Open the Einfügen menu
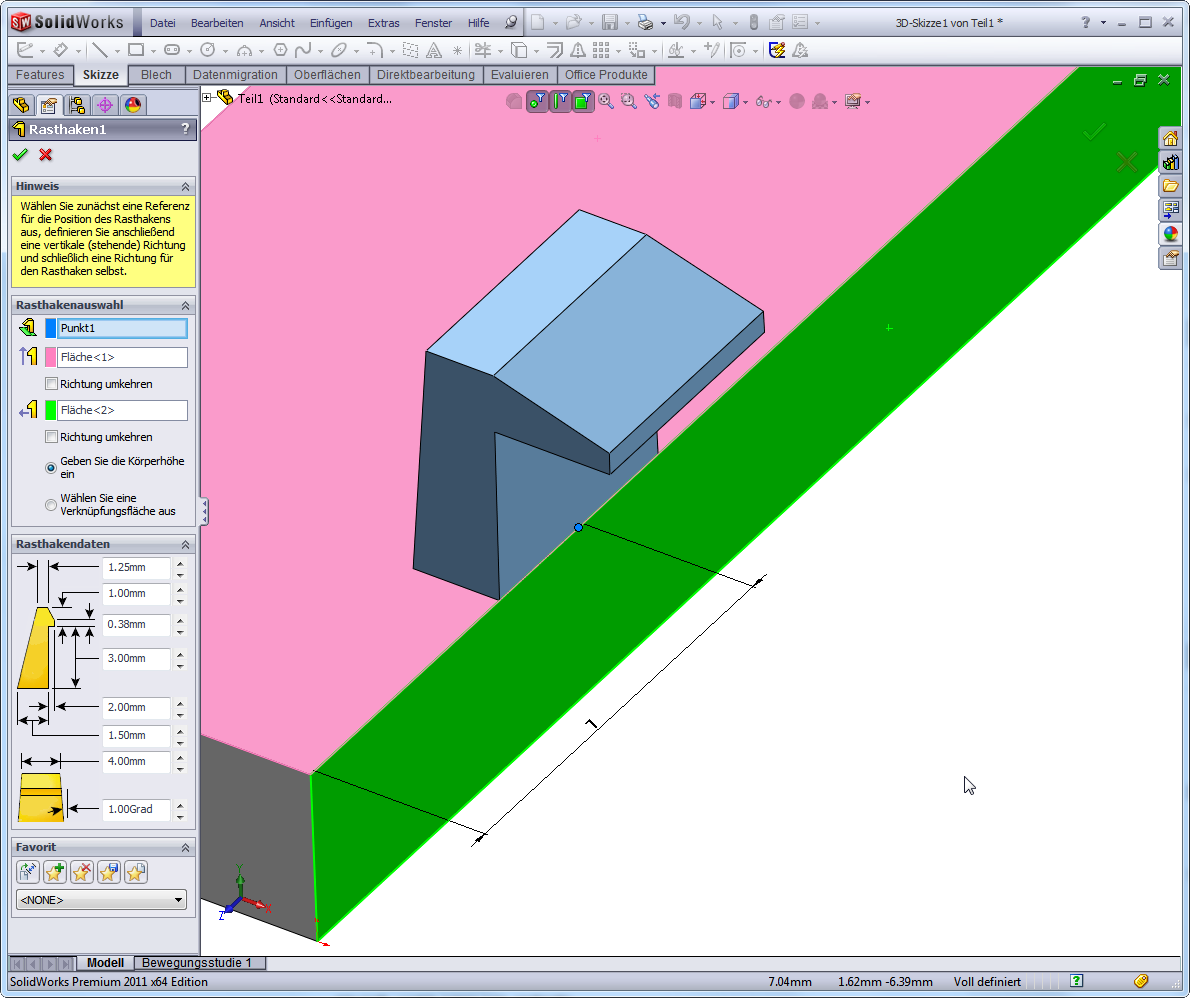Image resolution: width=1190 pixels, height=998 pixels. pos(330,23)
